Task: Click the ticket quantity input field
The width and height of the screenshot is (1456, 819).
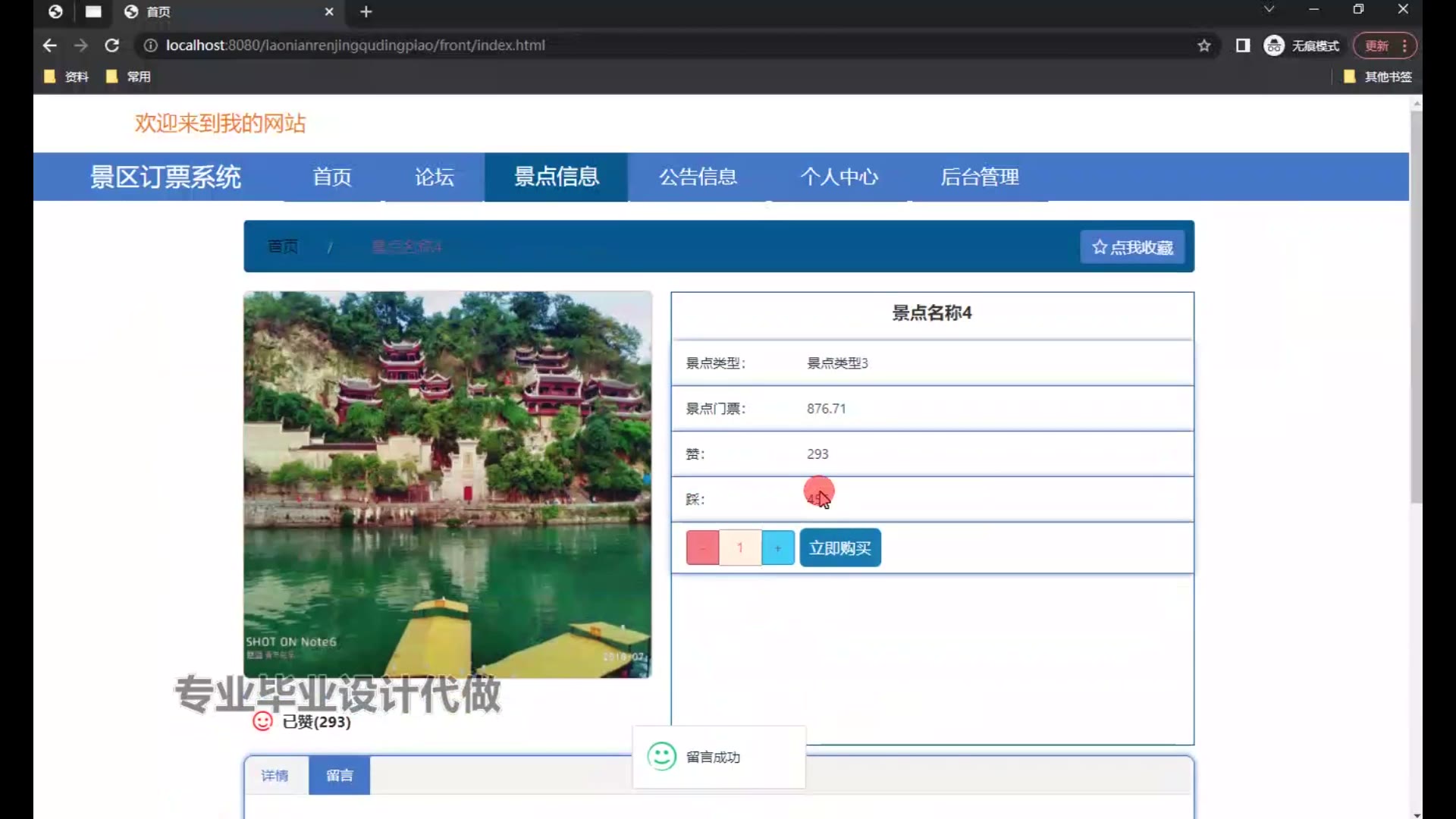Action: coord(740,548)
